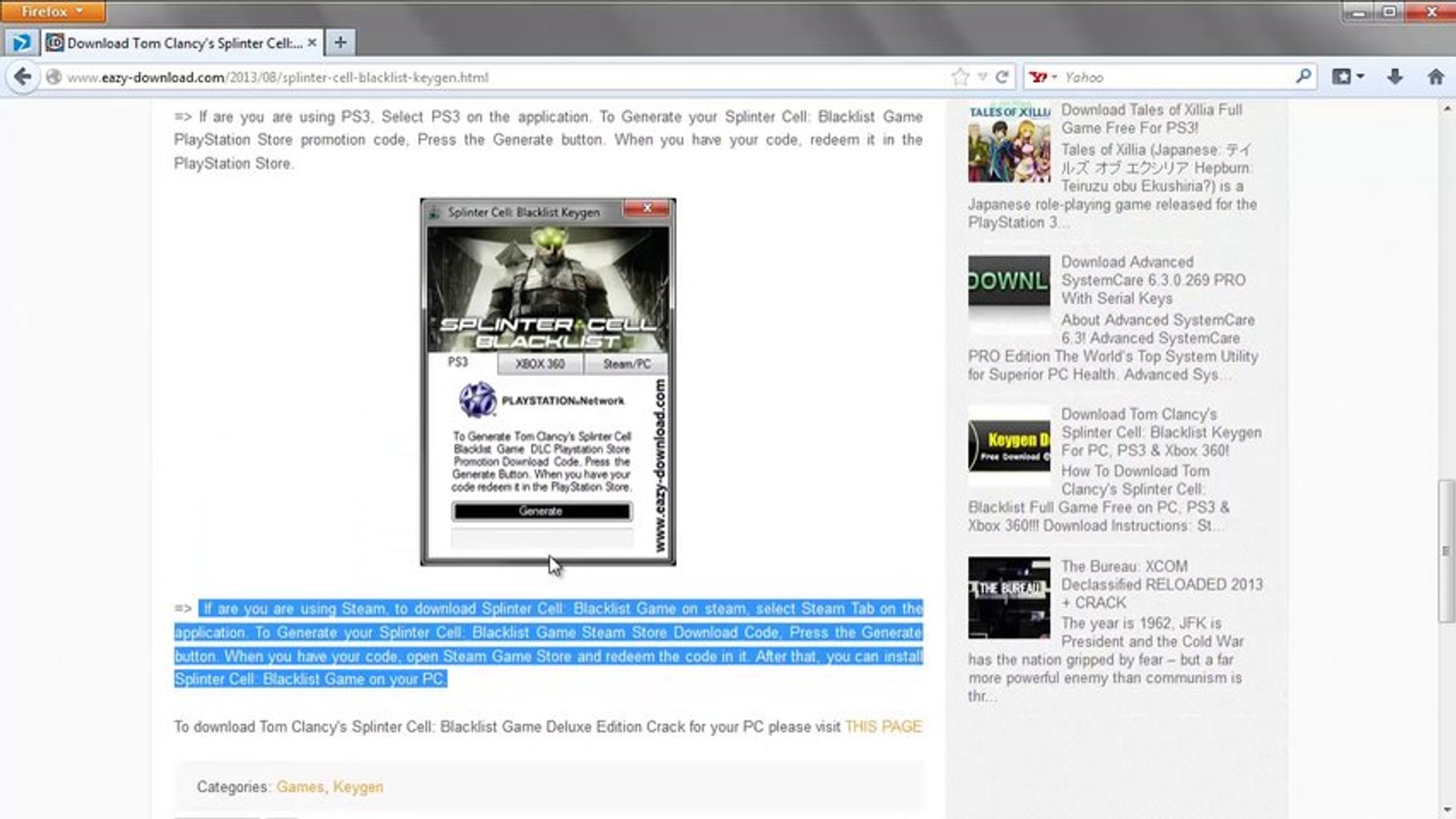Open 'Download Tales of Xillia Full Game' link
The width and height of the screenshot is (1456, 819).
(x=1152, y=119)
